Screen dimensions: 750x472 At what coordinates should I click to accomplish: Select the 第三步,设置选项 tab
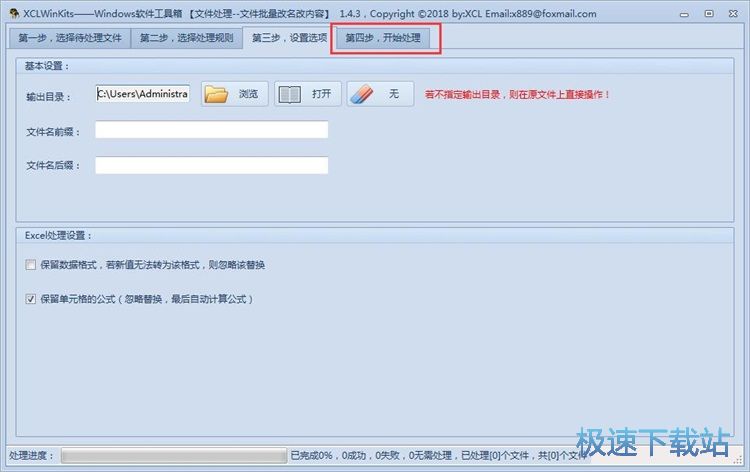click(289, 37)
